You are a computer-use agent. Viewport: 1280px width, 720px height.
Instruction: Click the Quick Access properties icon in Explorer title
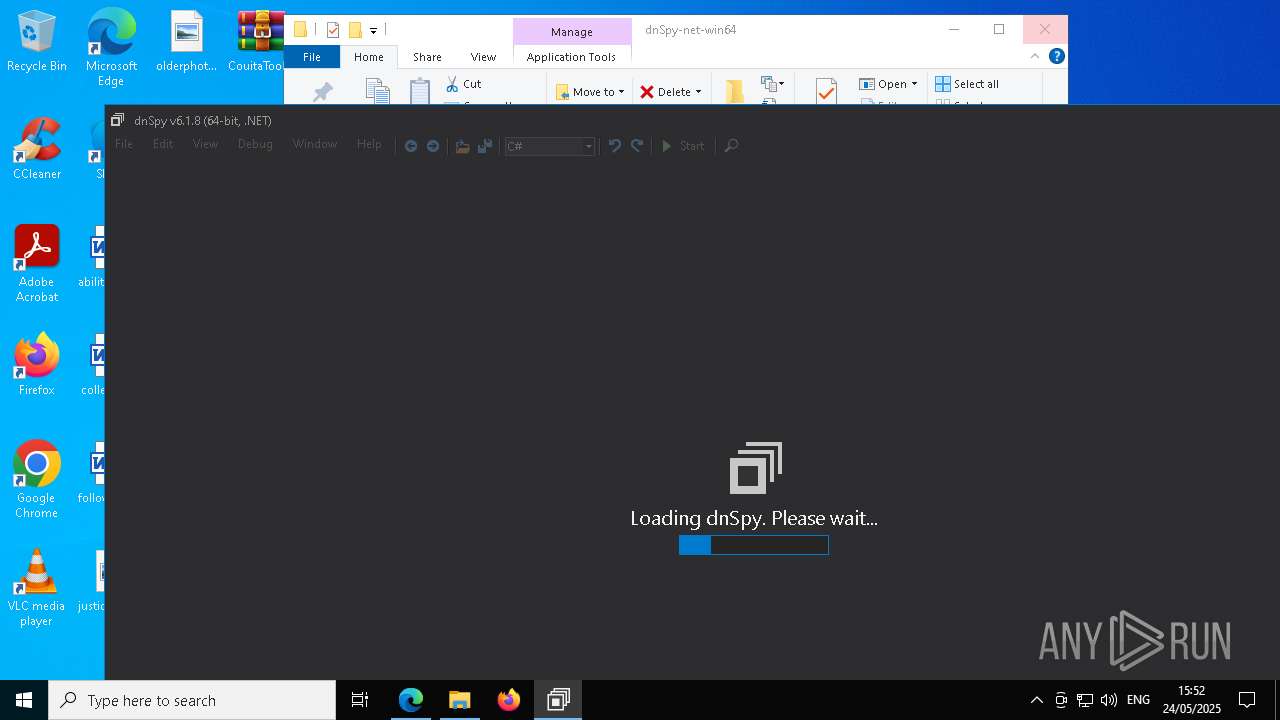(333, 30)
